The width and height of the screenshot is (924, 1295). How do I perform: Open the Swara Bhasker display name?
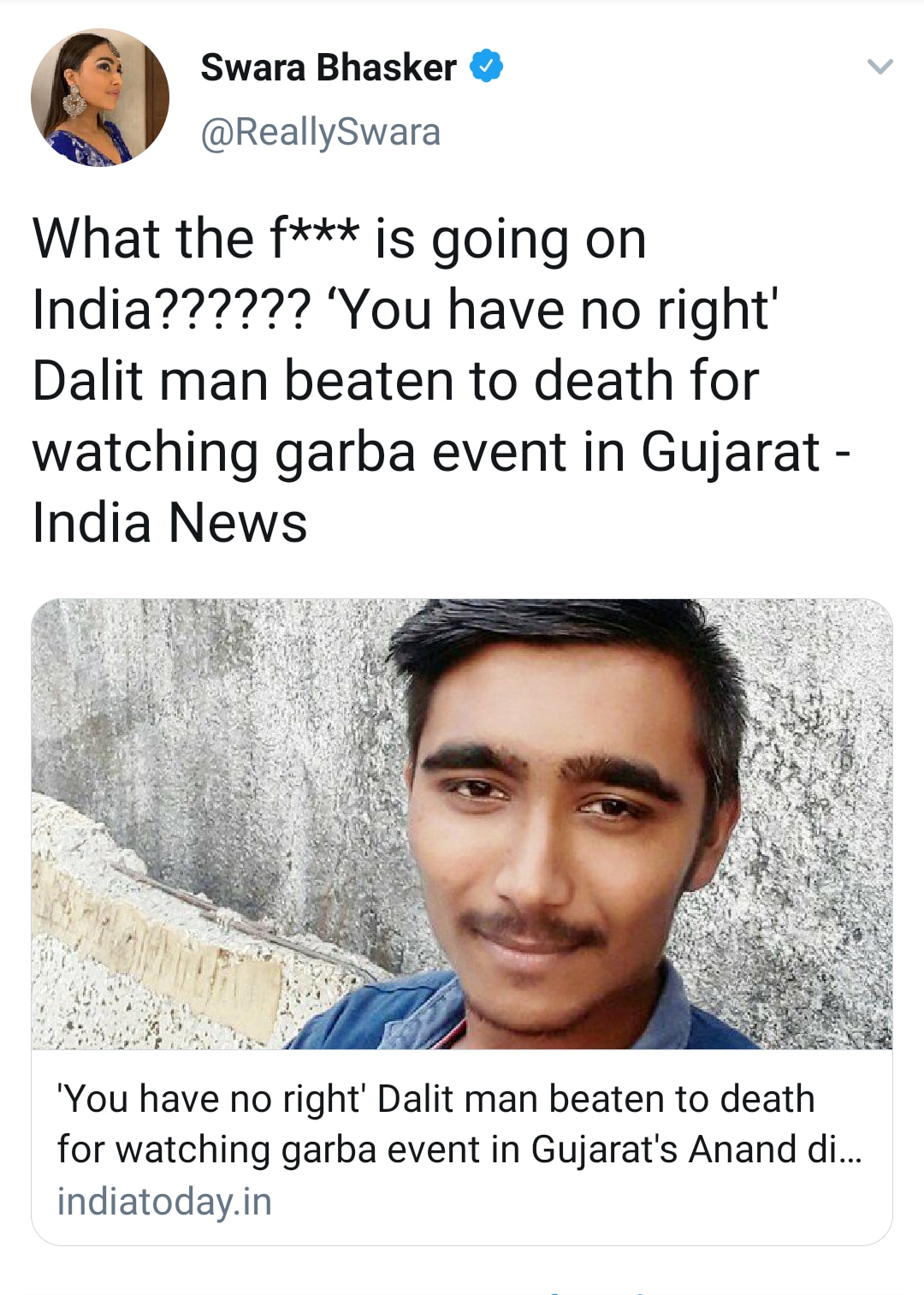click(329, 67)
